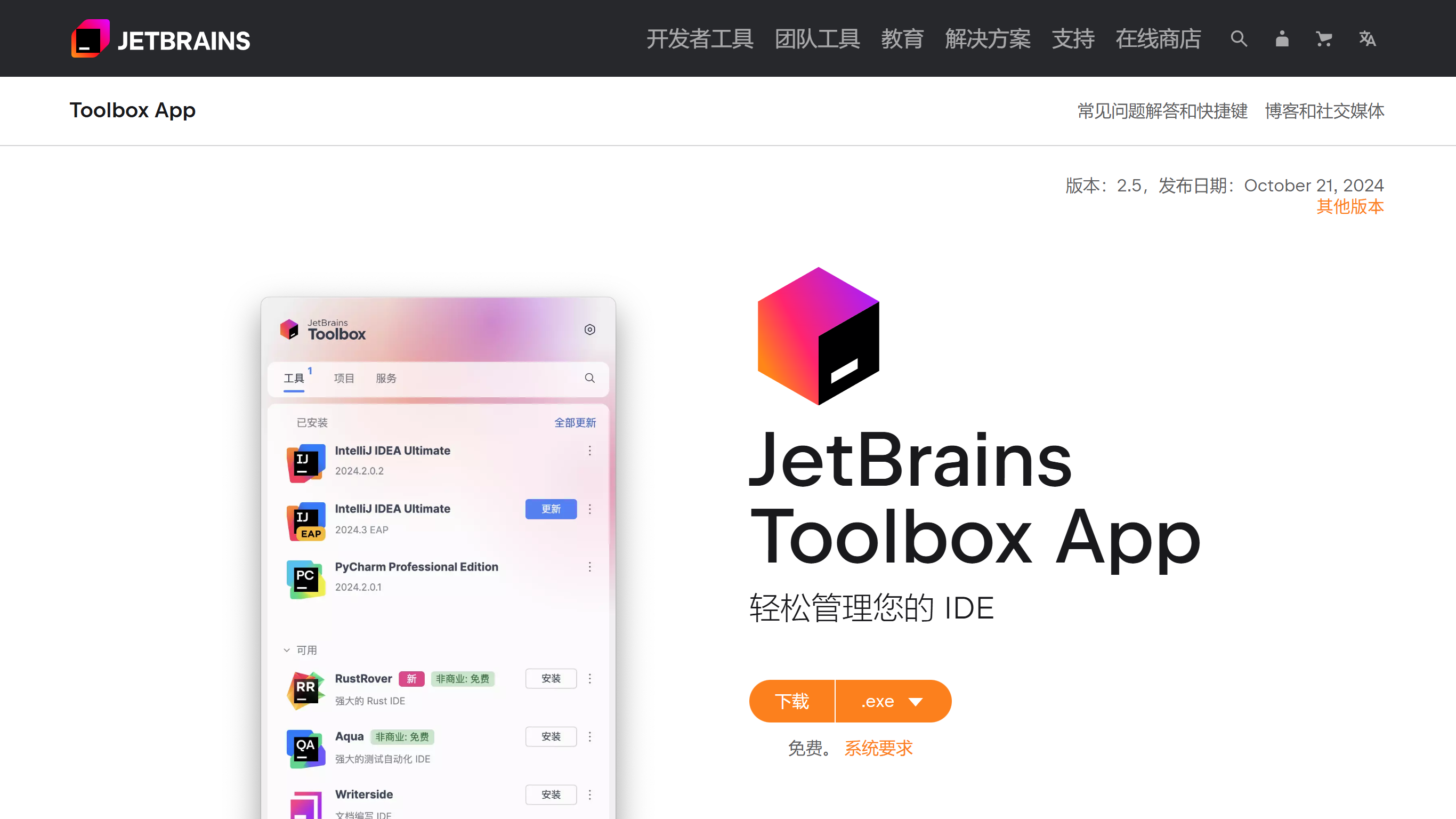Click the IntelliJ IDEA EAP icon

click(x=306, y=521)
